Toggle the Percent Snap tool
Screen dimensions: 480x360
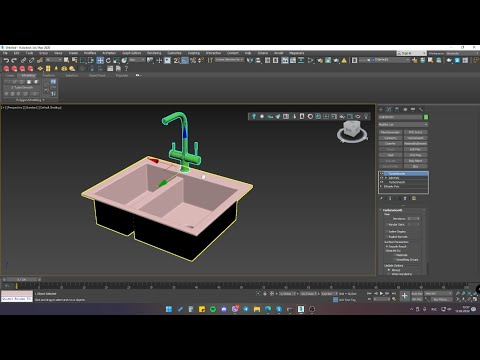point(193,60)
